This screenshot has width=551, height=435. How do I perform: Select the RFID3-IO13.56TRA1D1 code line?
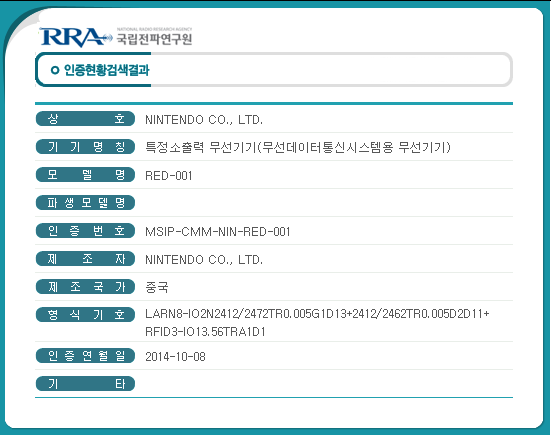click(205, 332)
